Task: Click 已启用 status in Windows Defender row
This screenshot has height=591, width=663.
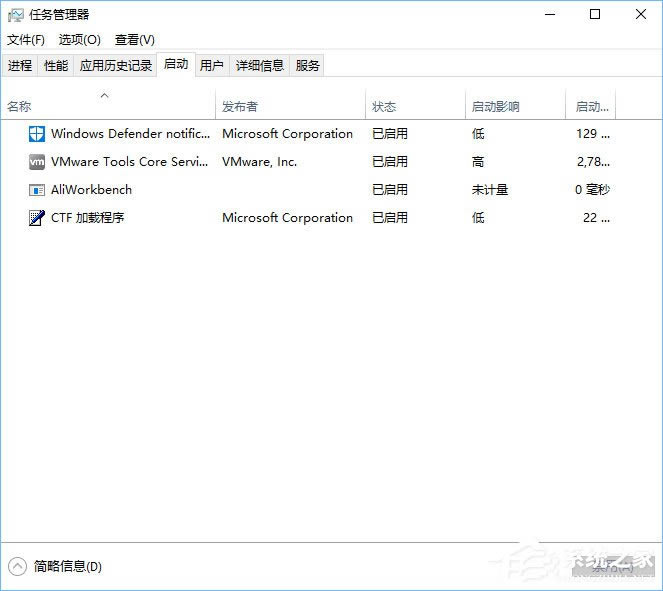Action: point(390,134)
